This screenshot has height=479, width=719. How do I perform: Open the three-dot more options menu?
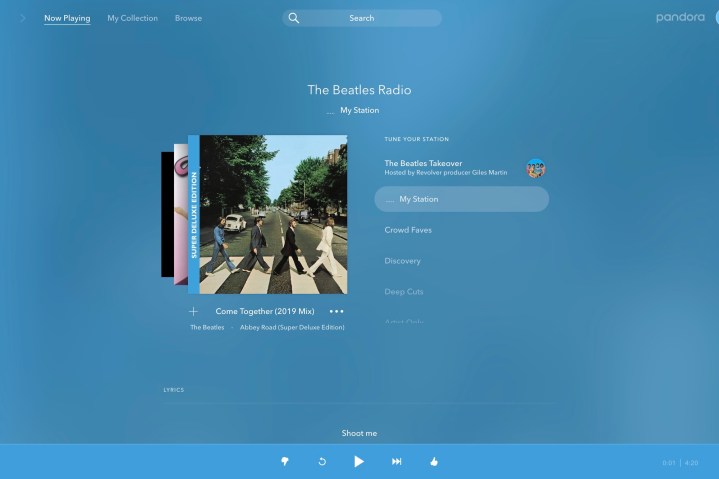coord(336,311)
